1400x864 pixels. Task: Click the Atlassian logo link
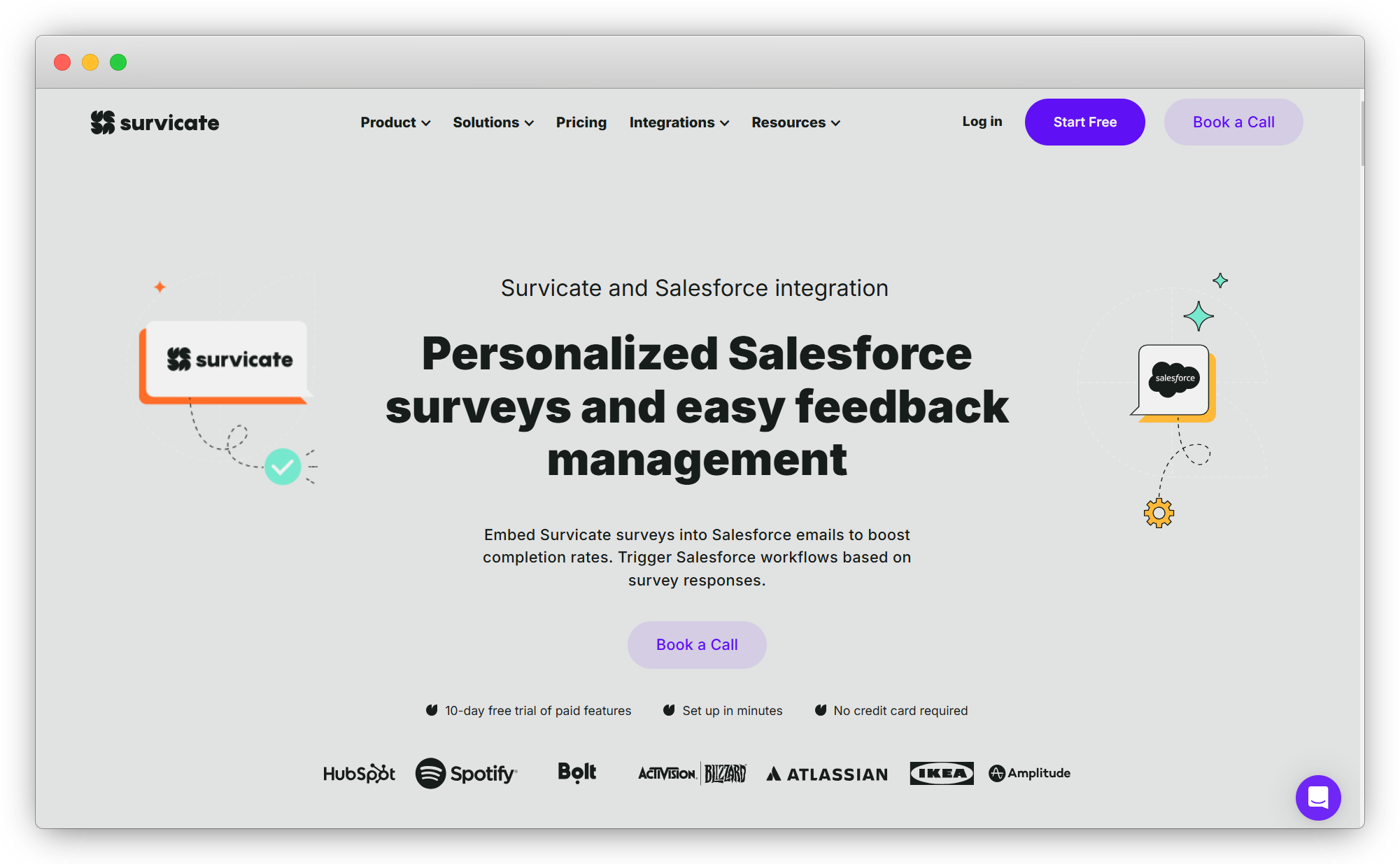click(826, 773)
